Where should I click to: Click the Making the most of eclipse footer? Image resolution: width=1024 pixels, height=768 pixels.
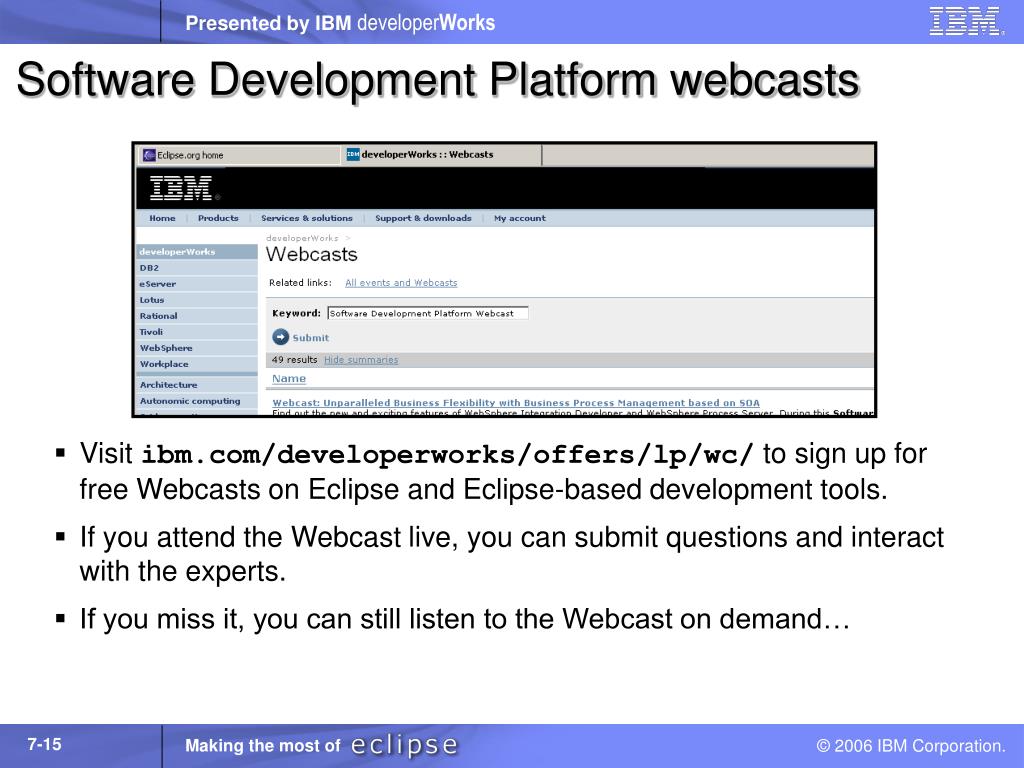click(x=322, y=745)
